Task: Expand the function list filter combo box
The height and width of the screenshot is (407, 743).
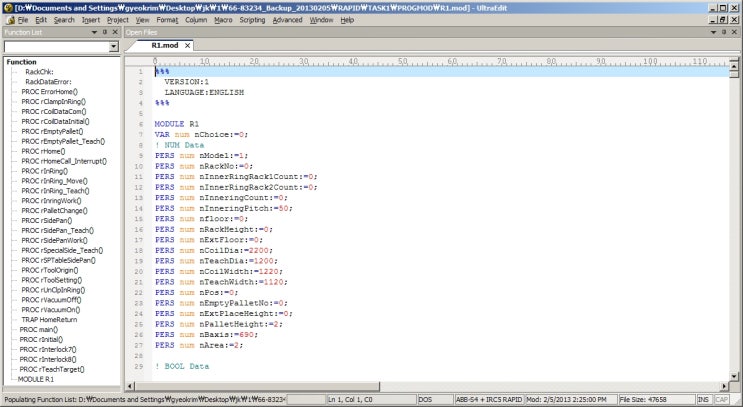Action: coord(114,46)
